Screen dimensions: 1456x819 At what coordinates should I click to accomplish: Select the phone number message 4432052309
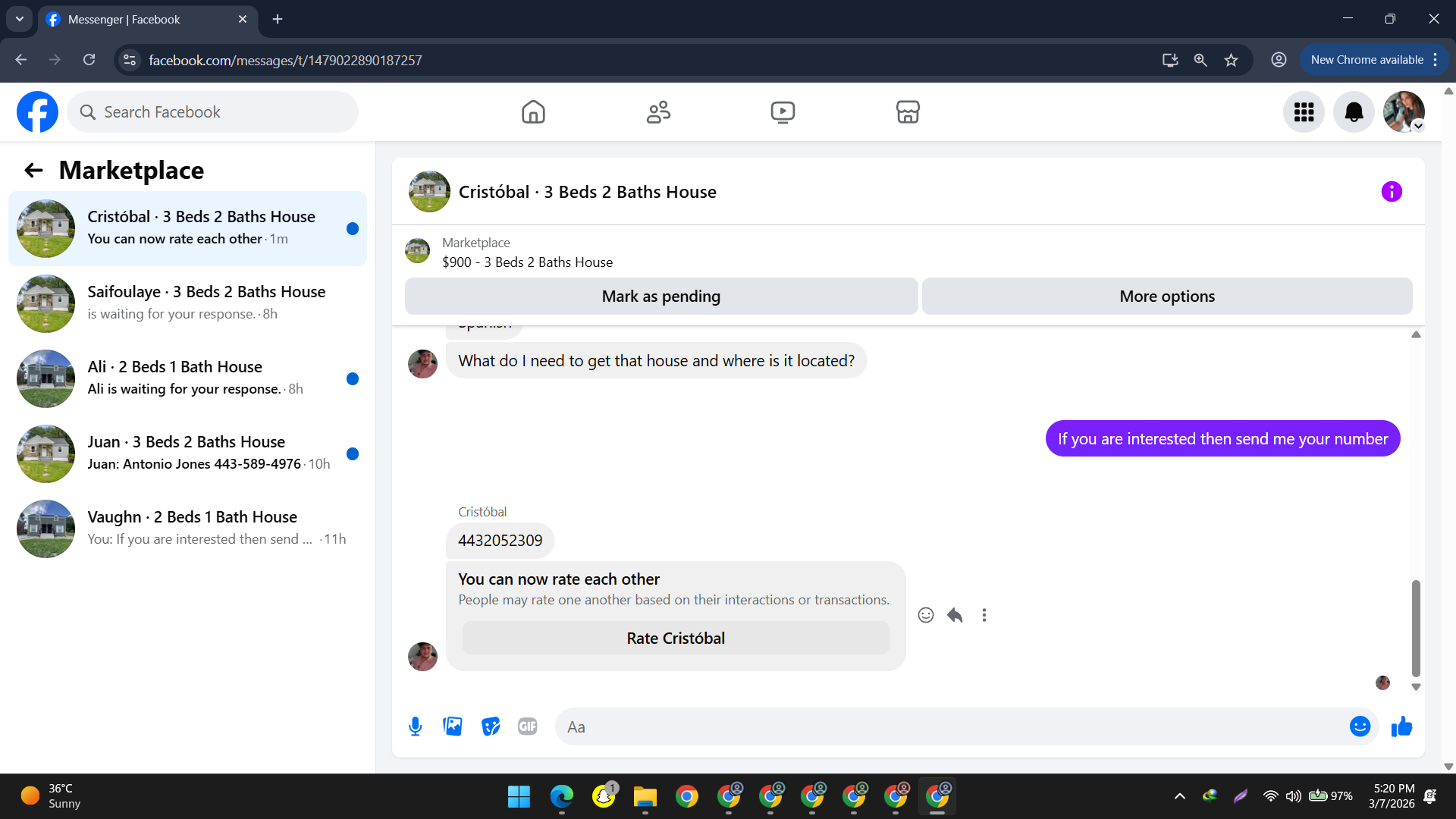(500, 541)
